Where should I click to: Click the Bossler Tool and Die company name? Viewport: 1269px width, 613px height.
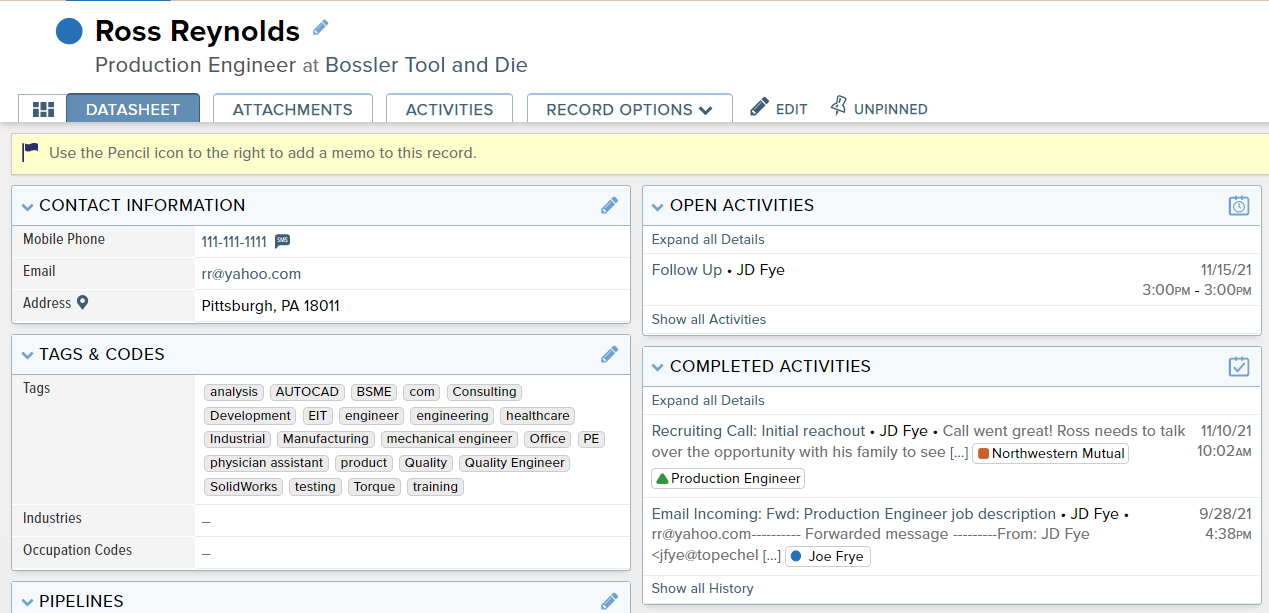(427, 65)
